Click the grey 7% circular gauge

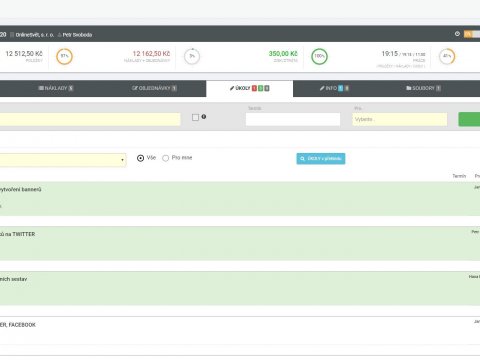[x=192, y=56]
